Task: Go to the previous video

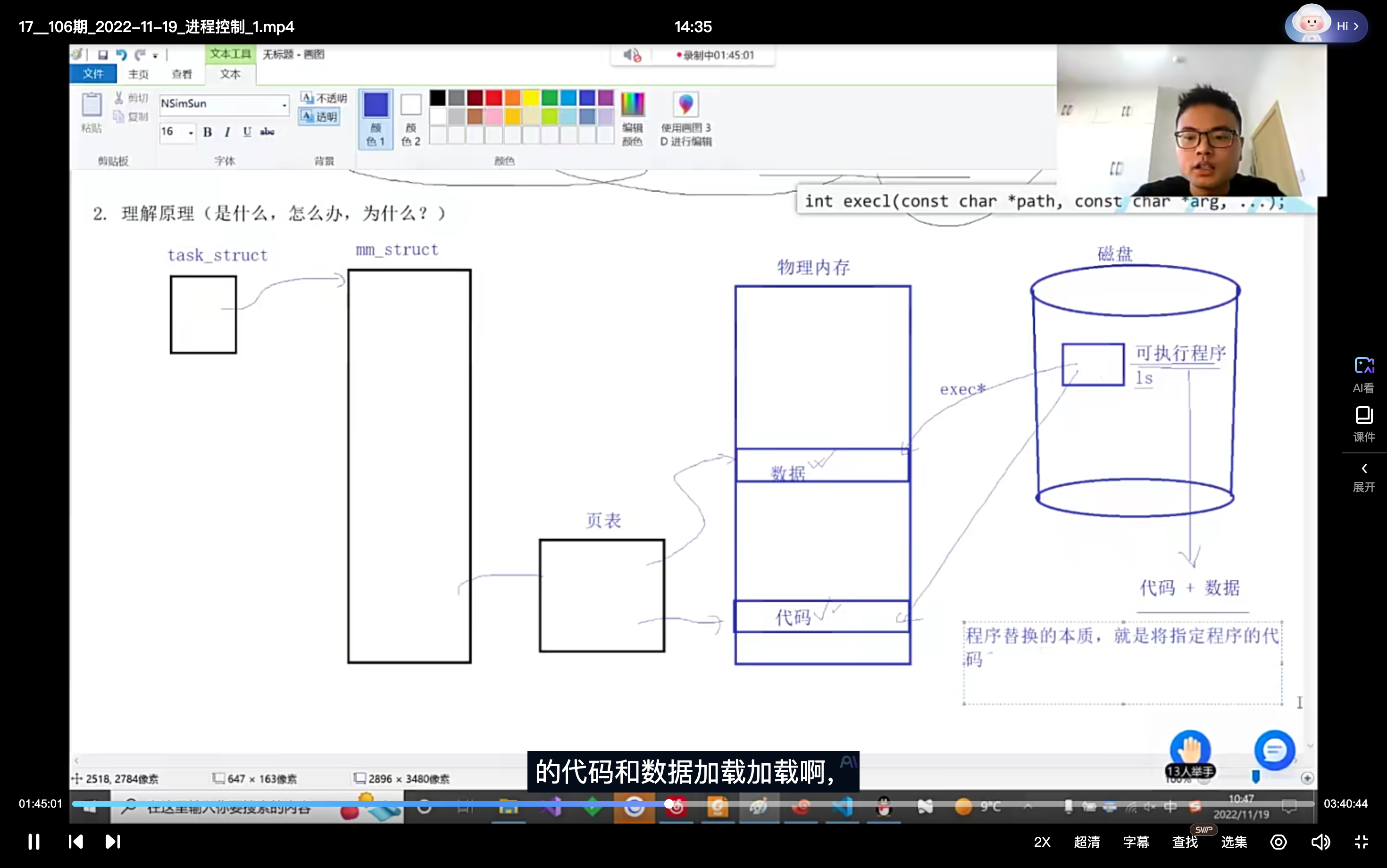Action: [75, 842]
